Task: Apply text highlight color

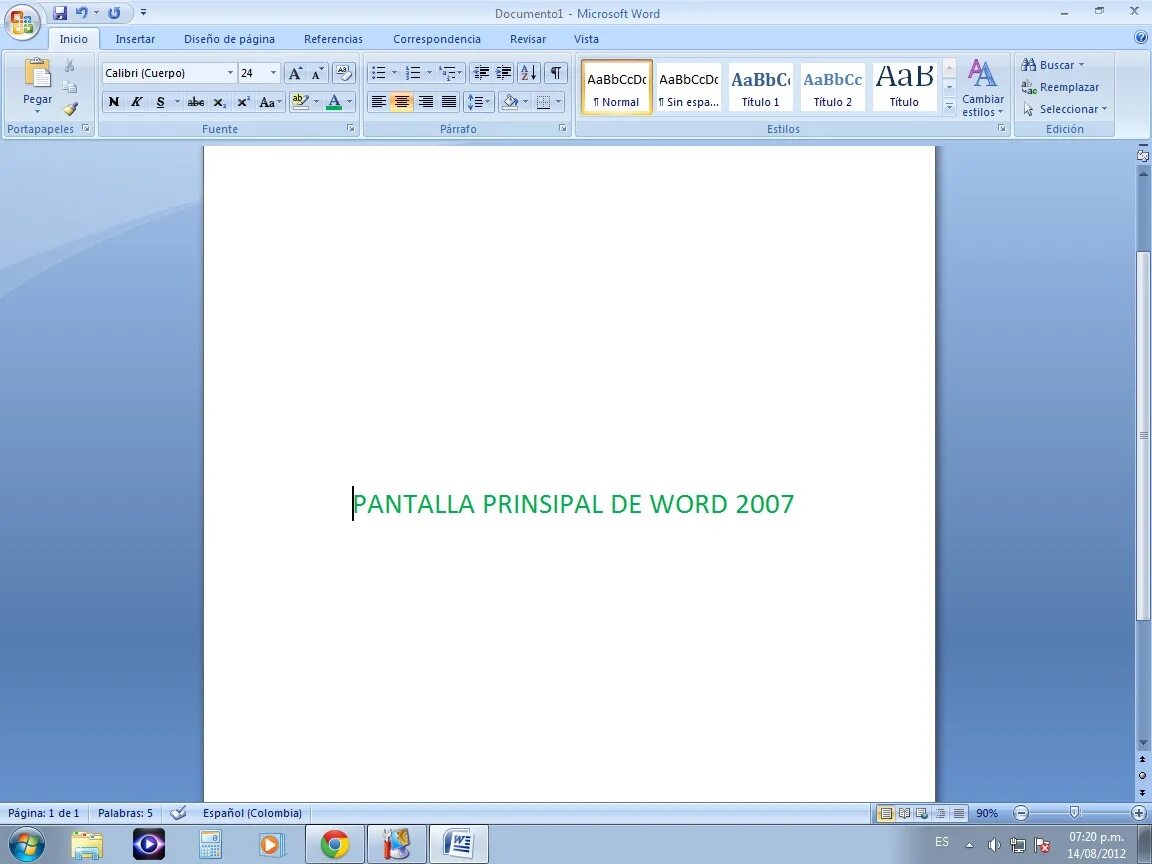Action: coord(299,102)
